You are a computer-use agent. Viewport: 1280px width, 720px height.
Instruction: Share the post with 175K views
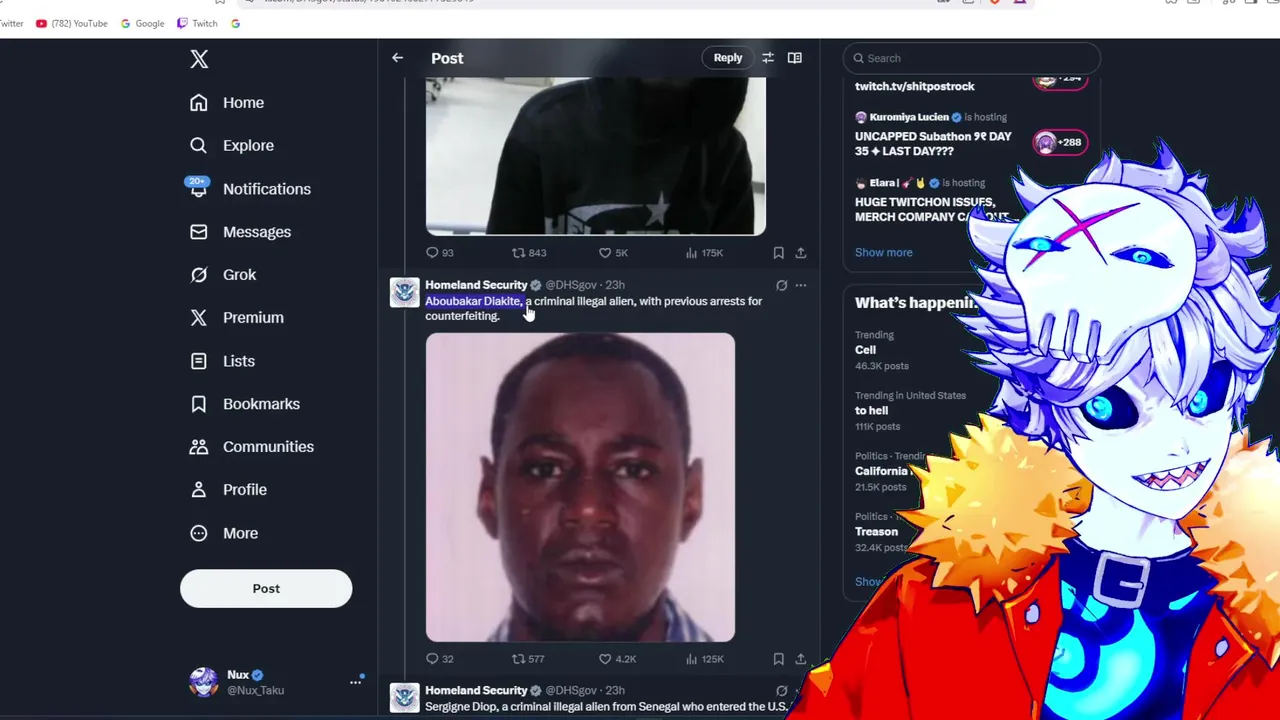pyautogui.click(x=801, y=253)
